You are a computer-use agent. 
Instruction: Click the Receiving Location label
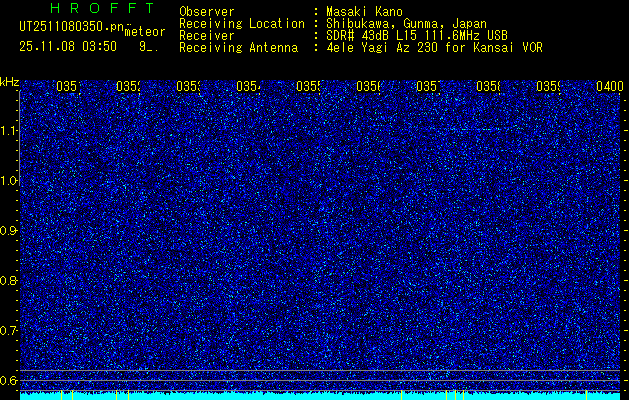[242, 24]
